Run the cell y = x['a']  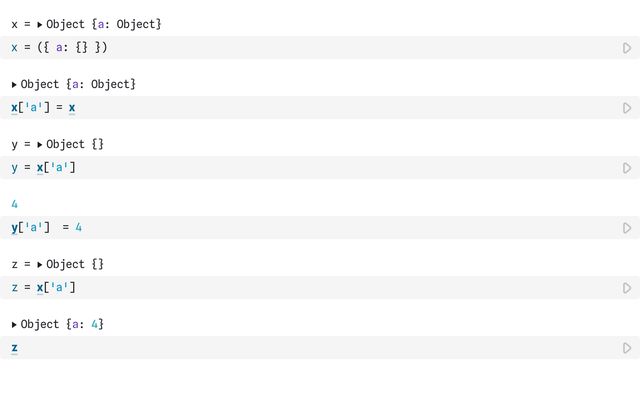point(627,168)
